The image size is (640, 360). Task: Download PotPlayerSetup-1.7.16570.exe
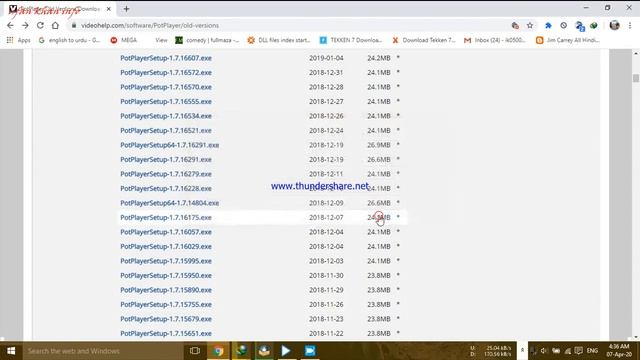(166, 87)
